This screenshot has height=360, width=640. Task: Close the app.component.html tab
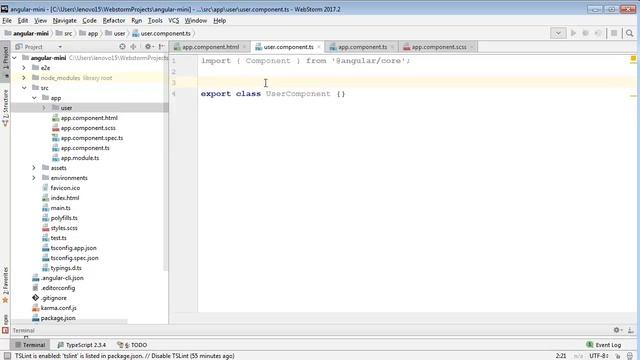244,47
